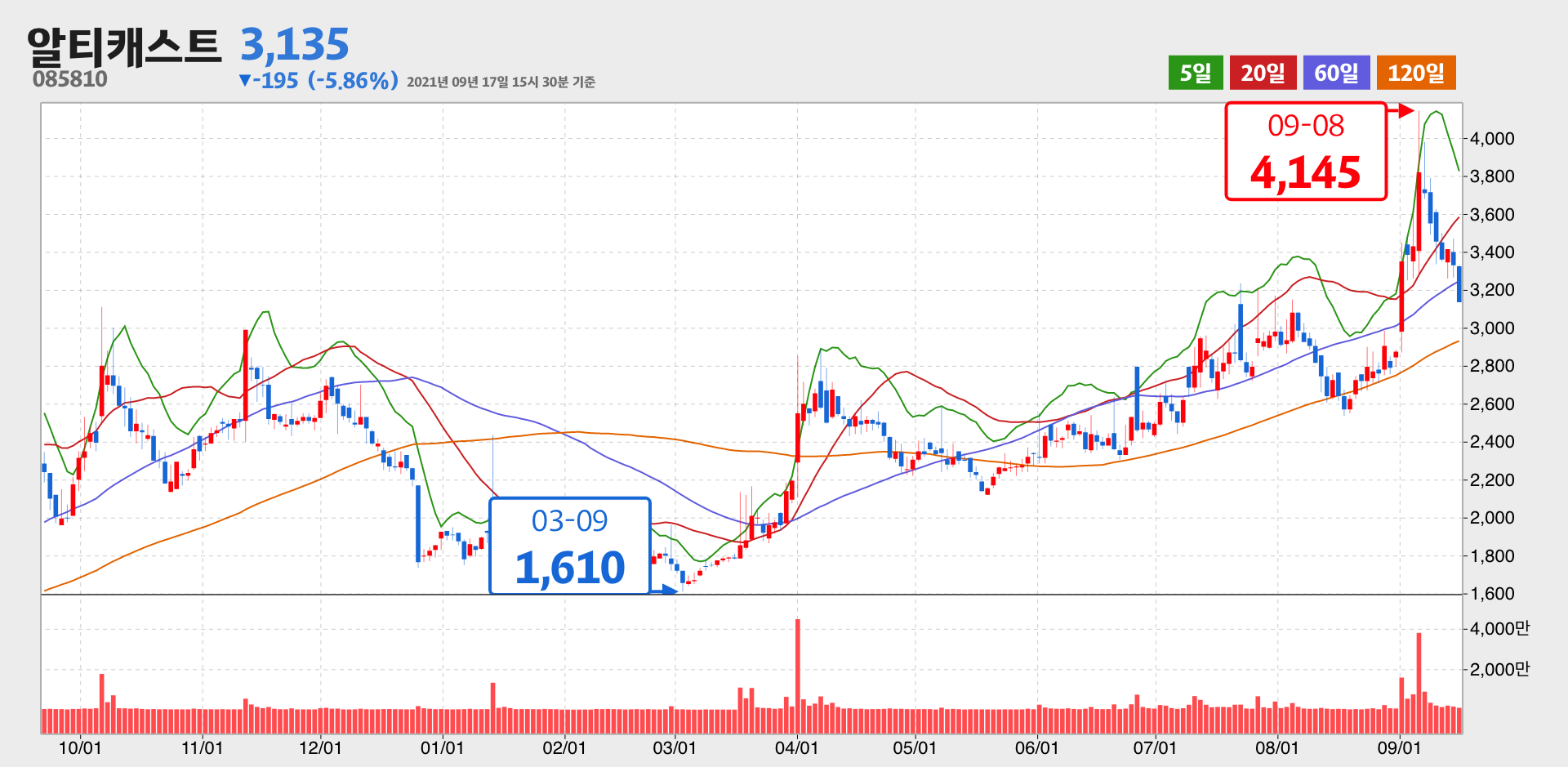Click the 3,800 price axis label
Viewport: 1568px width, 767px height.
1492,176
